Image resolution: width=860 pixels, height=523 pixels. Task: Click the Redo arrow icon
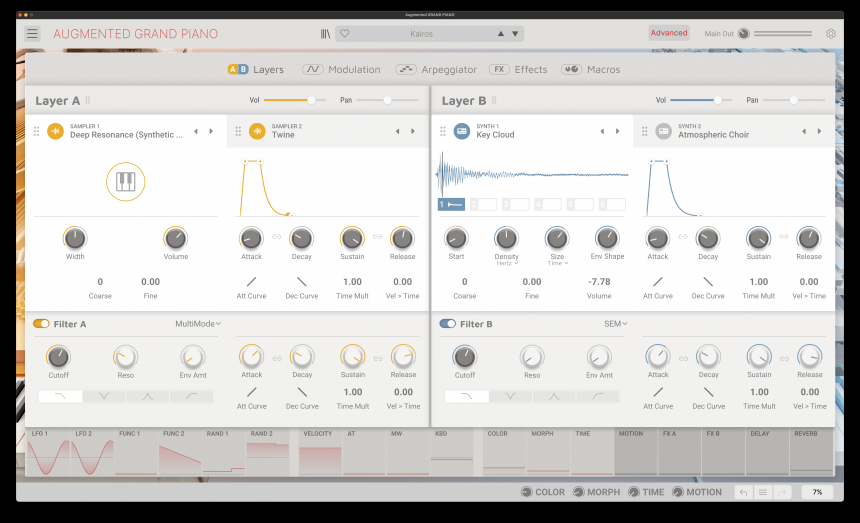click(x=782, y=492)
